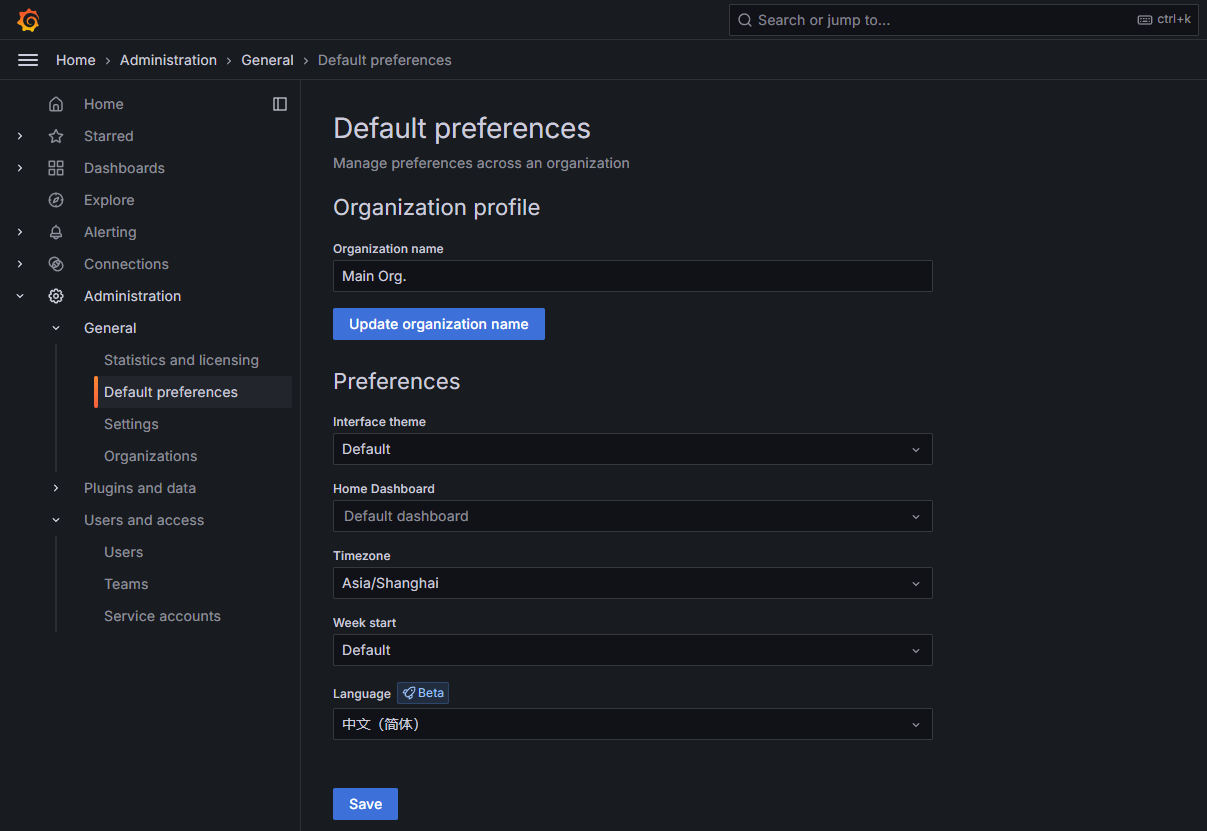Save the default preferences
Screen dimensions: 1207x831
tap(365, 804)
